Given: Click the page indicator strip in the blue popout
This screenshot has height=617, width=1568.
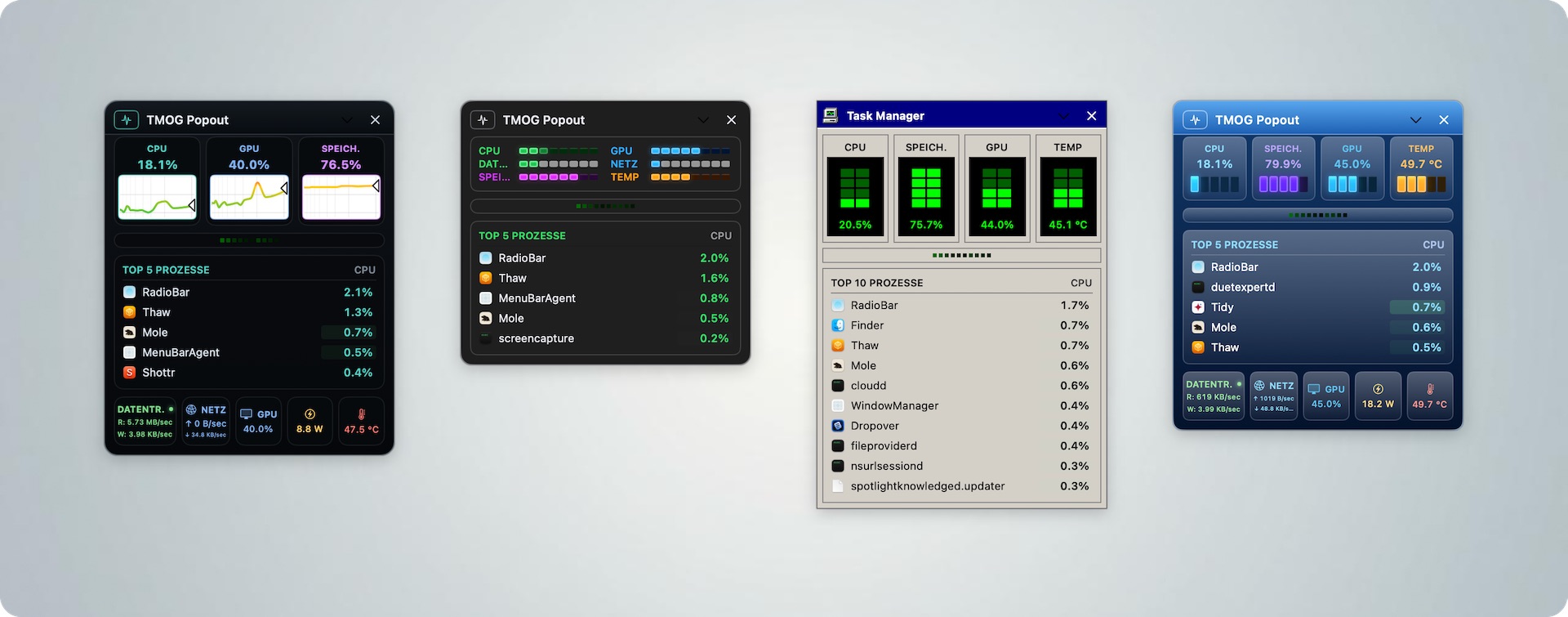Looking at the screenshot, I should pyautogui.click(x=1318, y=216).
